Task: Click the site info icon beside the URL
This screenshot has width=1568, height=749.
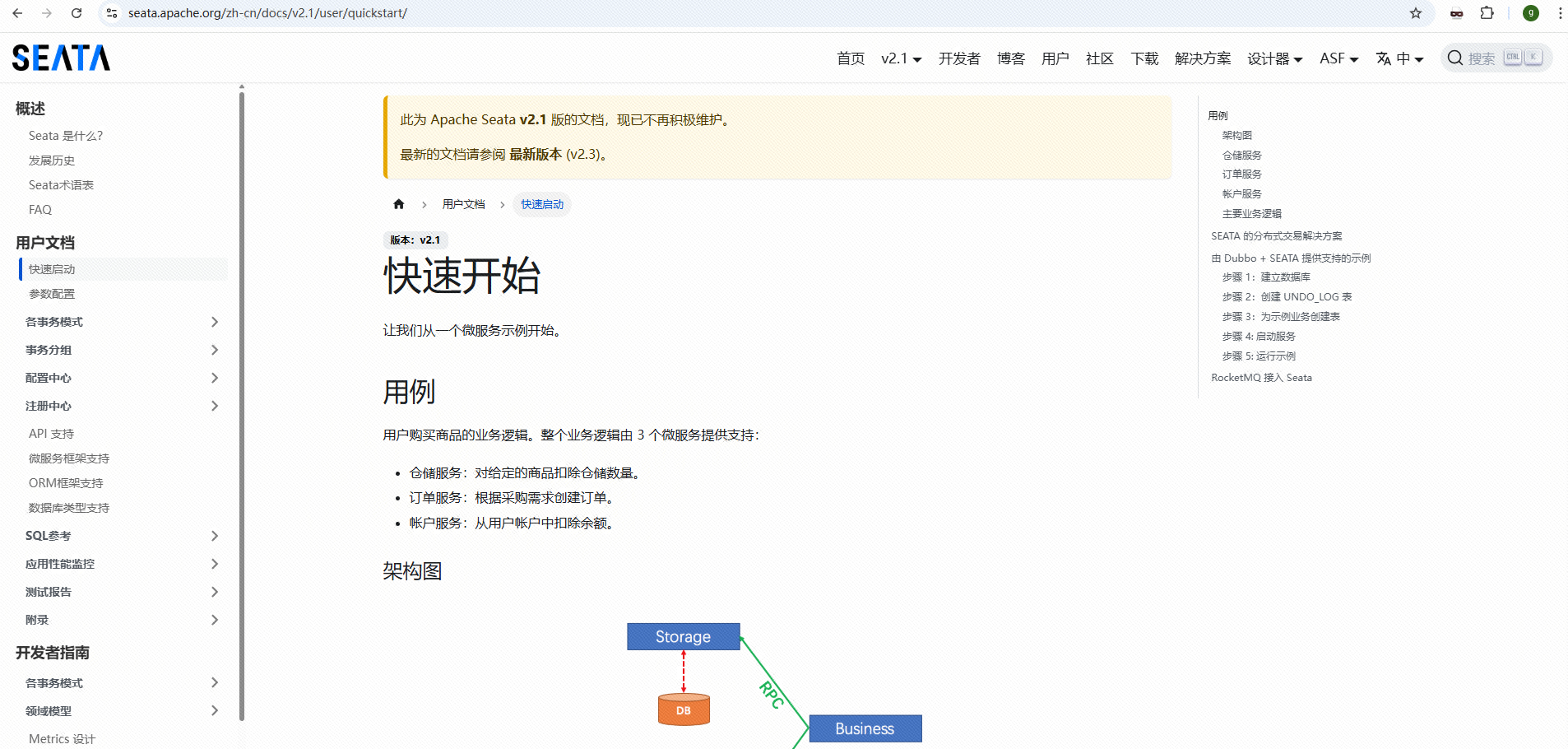Action: 112,13
